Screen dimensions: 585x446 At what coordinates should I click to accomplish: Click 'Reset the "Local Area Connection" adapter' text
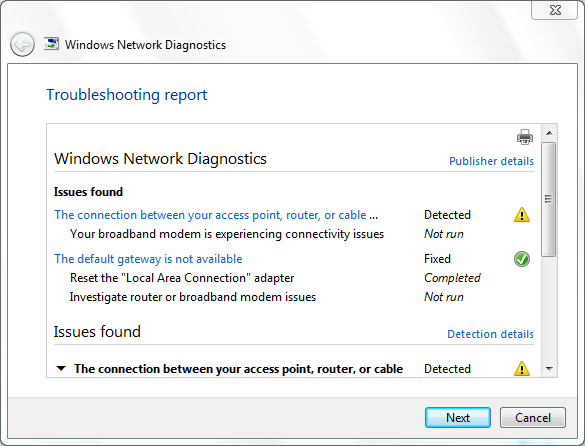tap(182, 278)
